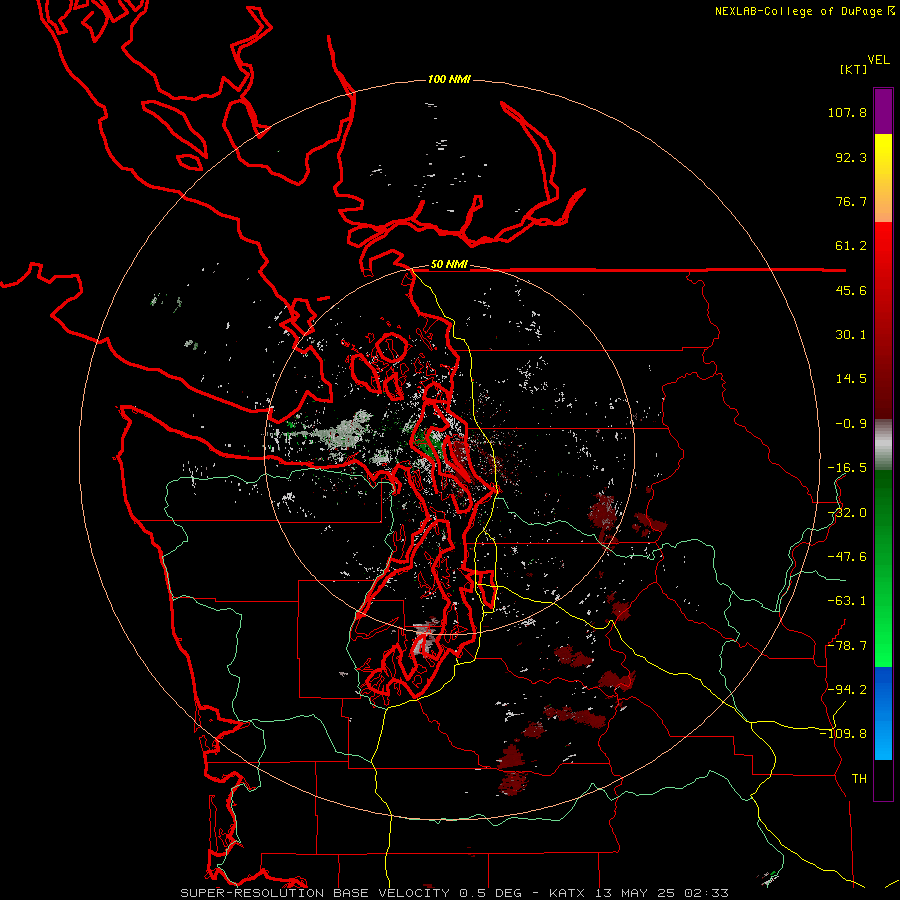Image resolution: width=900 pixels, height=900 pixels.
Task: Click the 61.2 legend value
Action: (x=851, y=246)
